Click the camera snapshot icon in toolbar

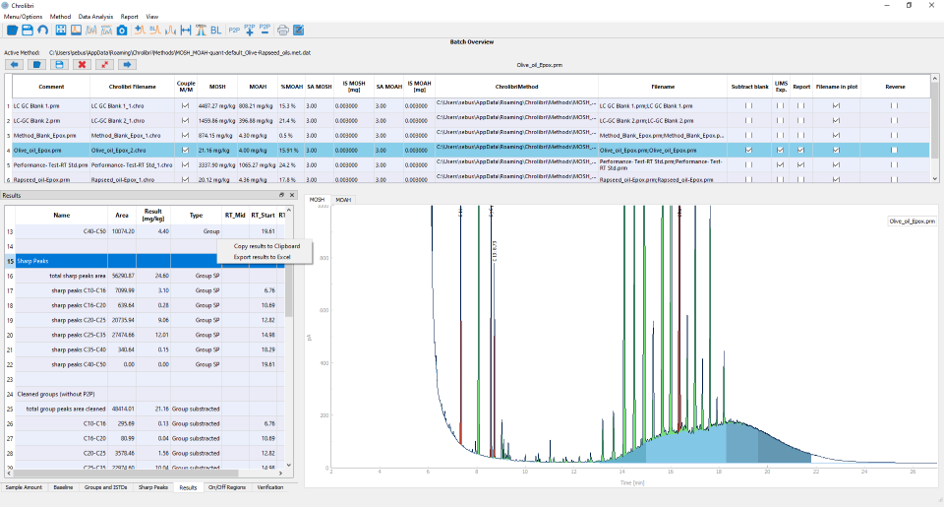pos(122,30)
